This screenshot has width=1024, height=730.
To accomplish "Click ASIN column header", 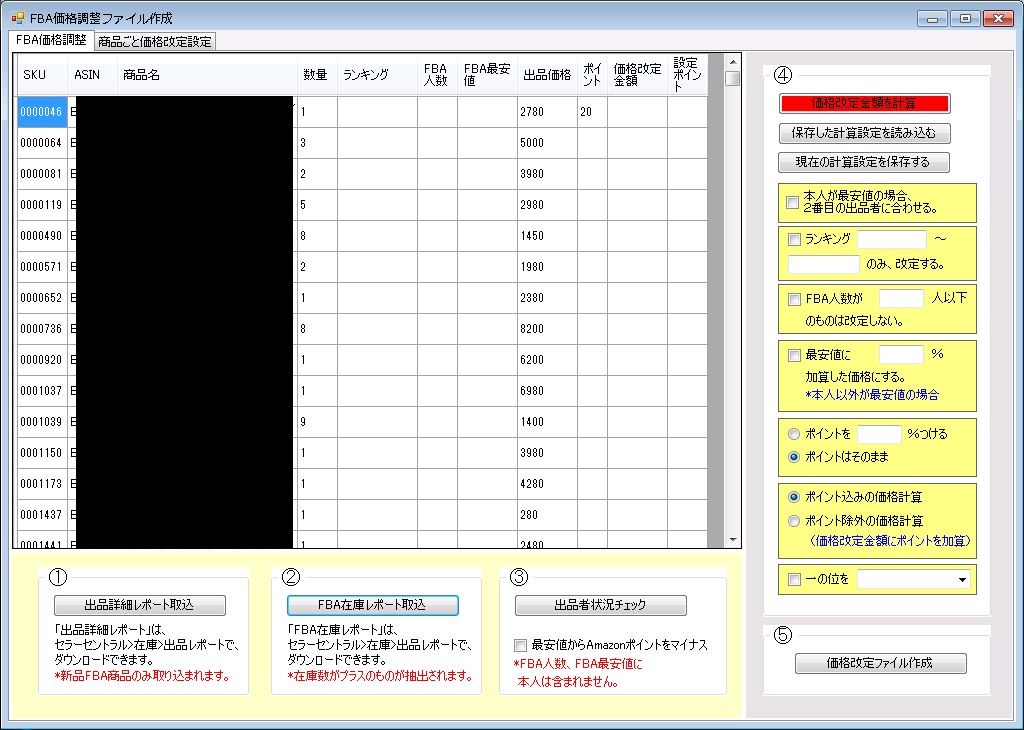I will point(92,75).
